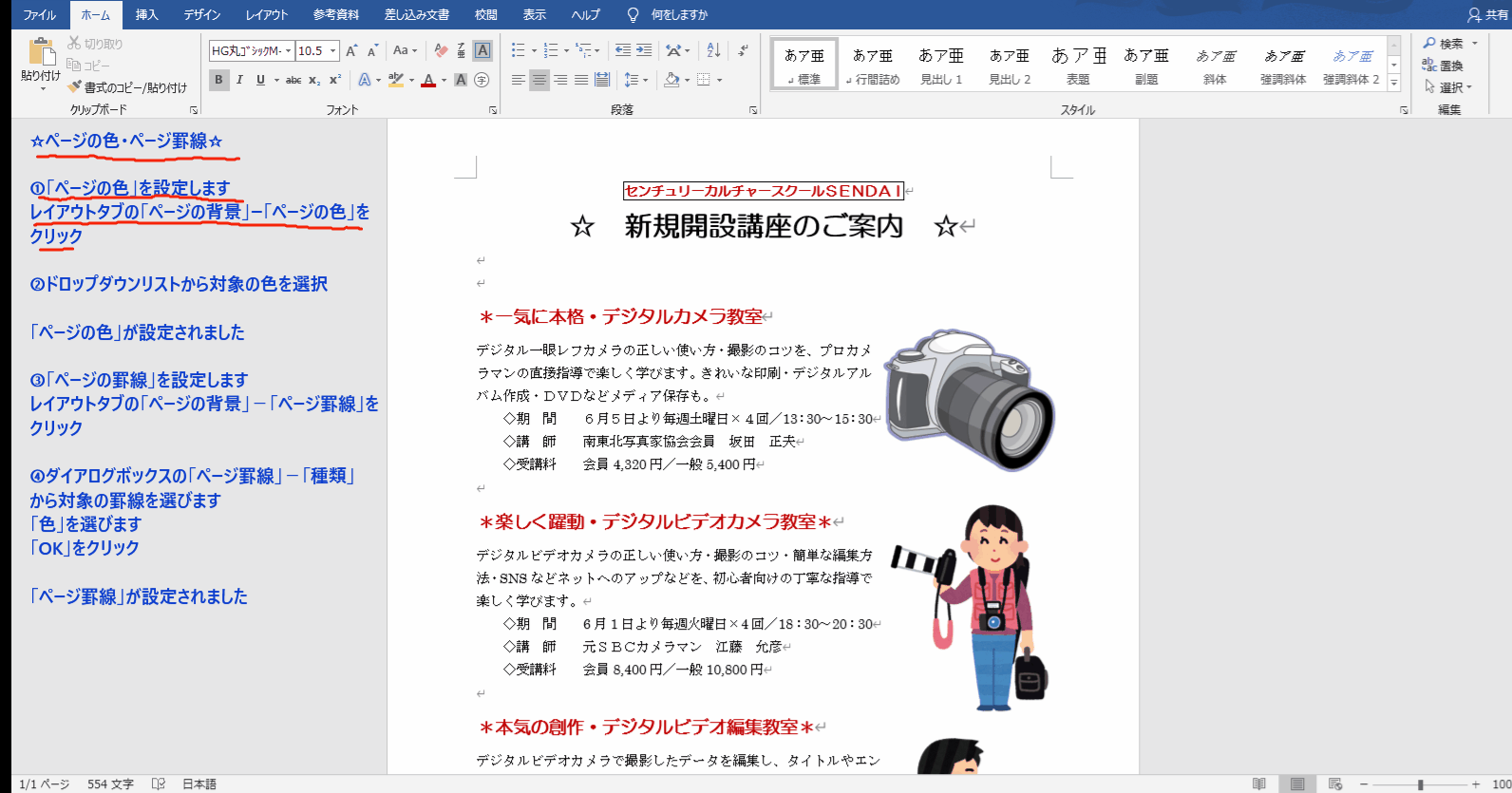Click the camera image in document
The width and height of the screenshot is (1512, 793).
click(x=969, y=399)
